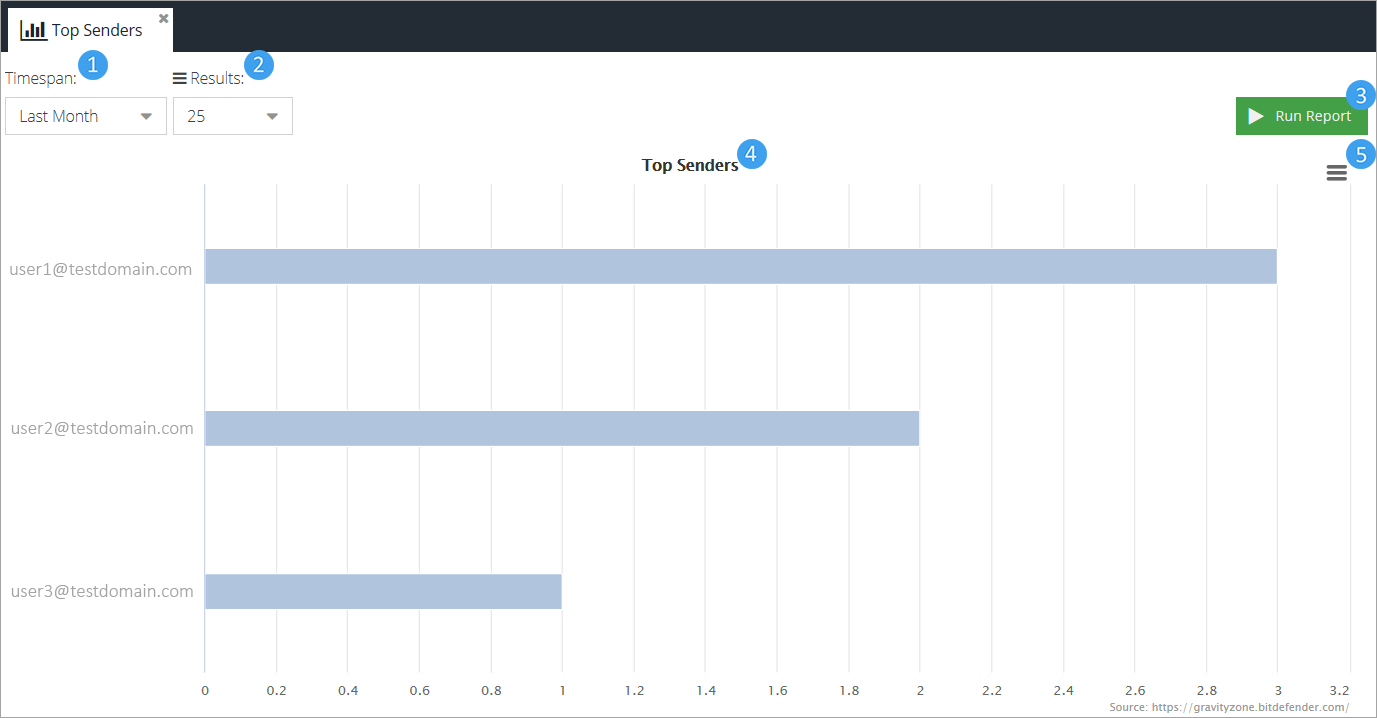Switch to the Top Senders tab

tap(96, 30)
